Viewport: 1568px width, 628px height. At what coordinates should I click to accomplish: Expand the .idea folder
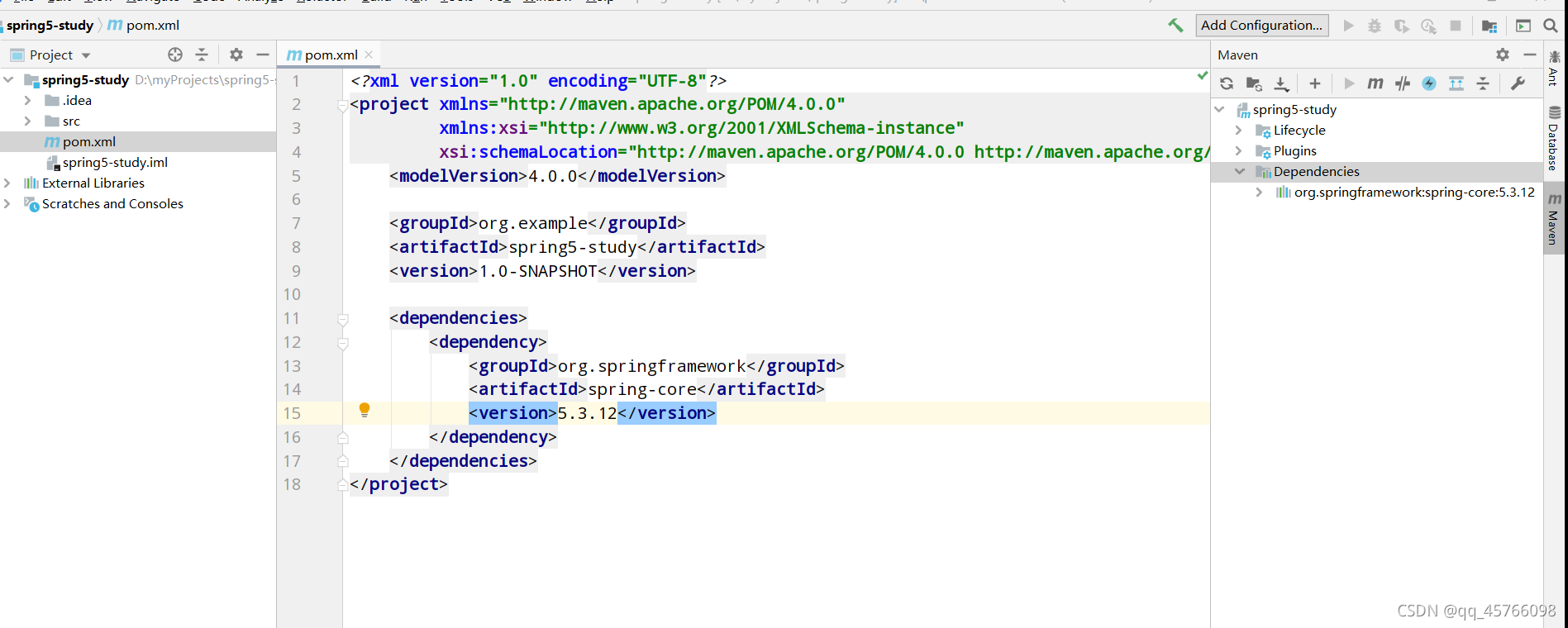click(28, 100)
